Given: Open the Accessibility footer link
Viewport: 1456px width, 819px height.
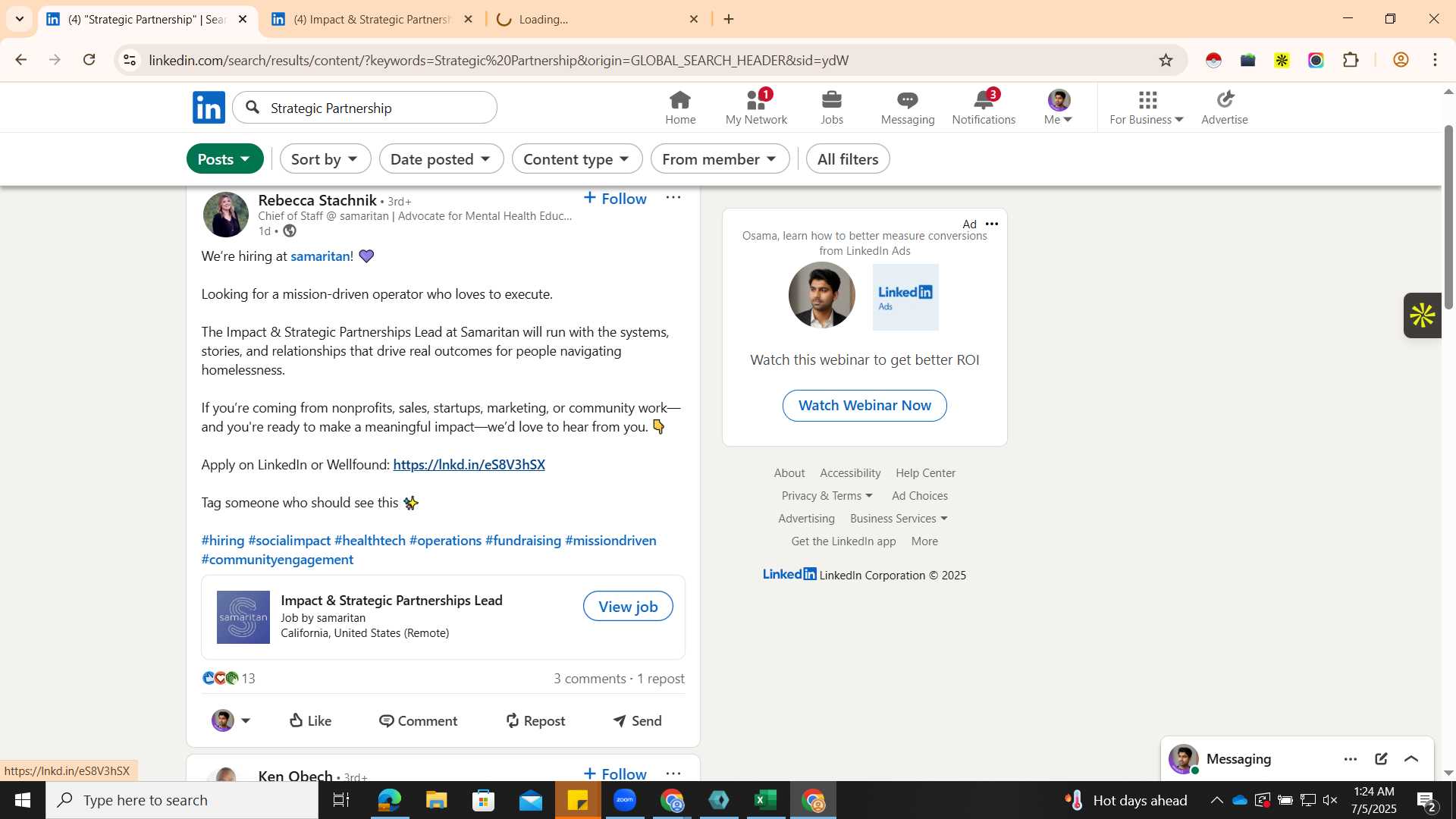Looking at the screenshot, I should pos(850,473).
